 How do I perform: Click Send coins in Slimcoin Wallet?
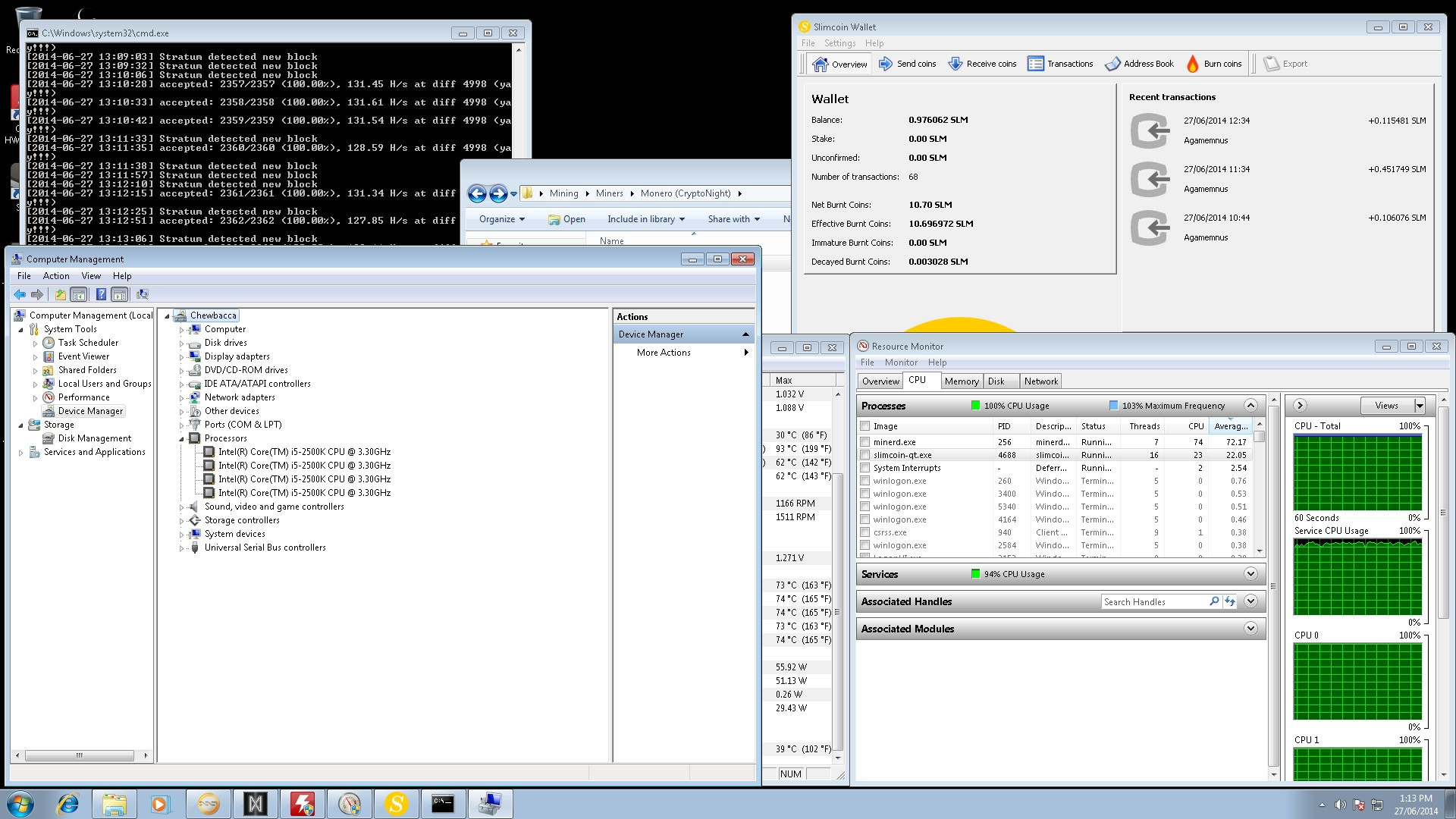point(907,64)
